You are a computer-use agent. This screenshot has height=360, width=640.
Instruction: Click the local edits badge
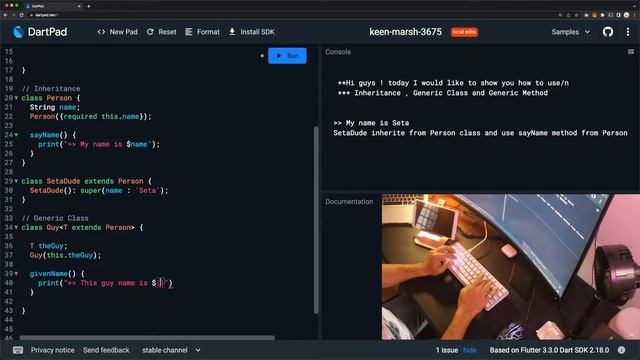[464, 32]
